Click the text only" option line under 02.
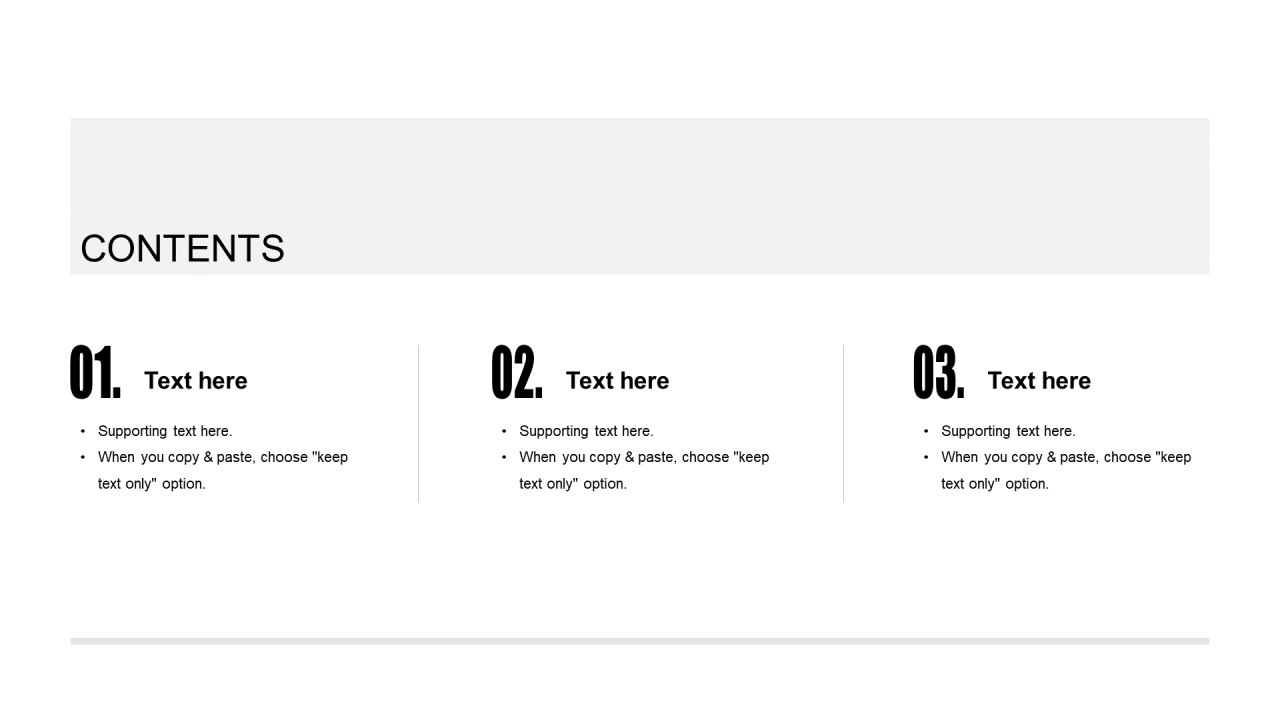Viewport: 1280px width, 720px height. [573, 484]
